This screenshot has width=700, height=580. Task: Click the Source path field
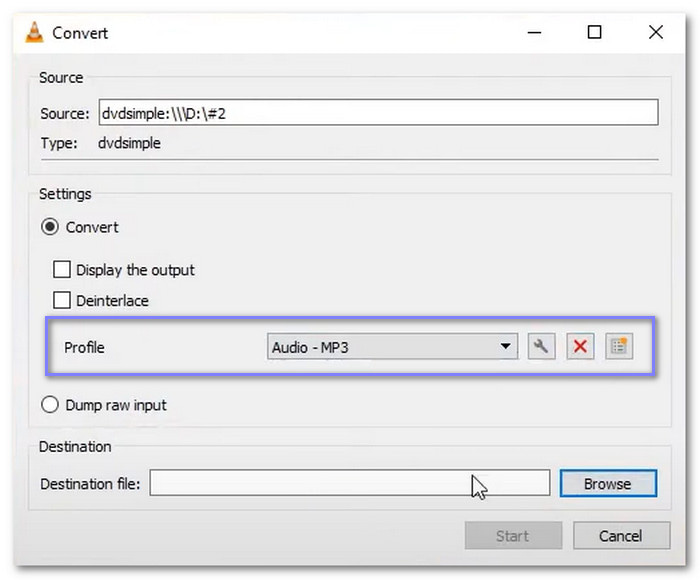click(378, 112)
